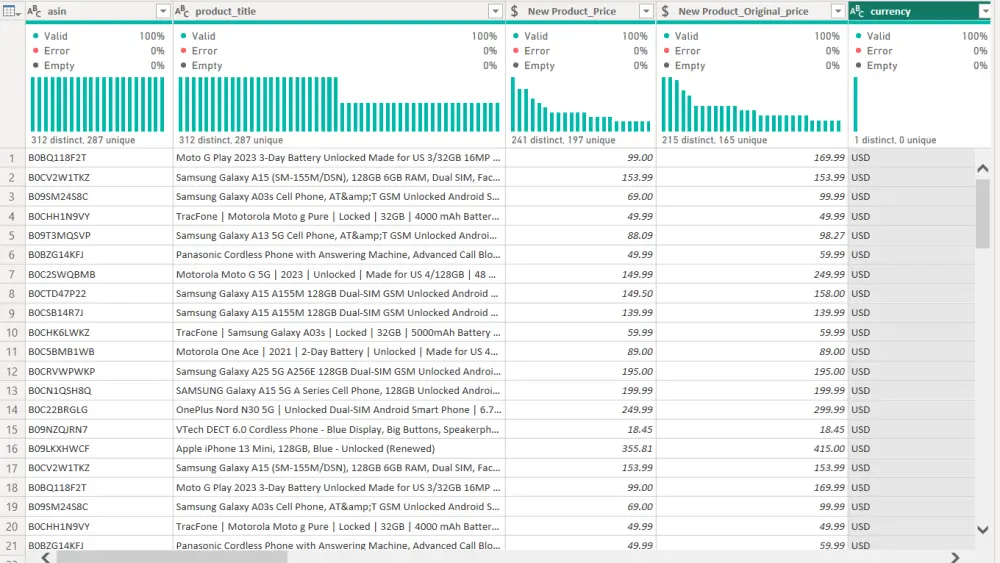Click the horizontal scrollbar left arrow
The height and width of the screenshot is (563, 1000).
pyautogui.click(x=45, y=557)
